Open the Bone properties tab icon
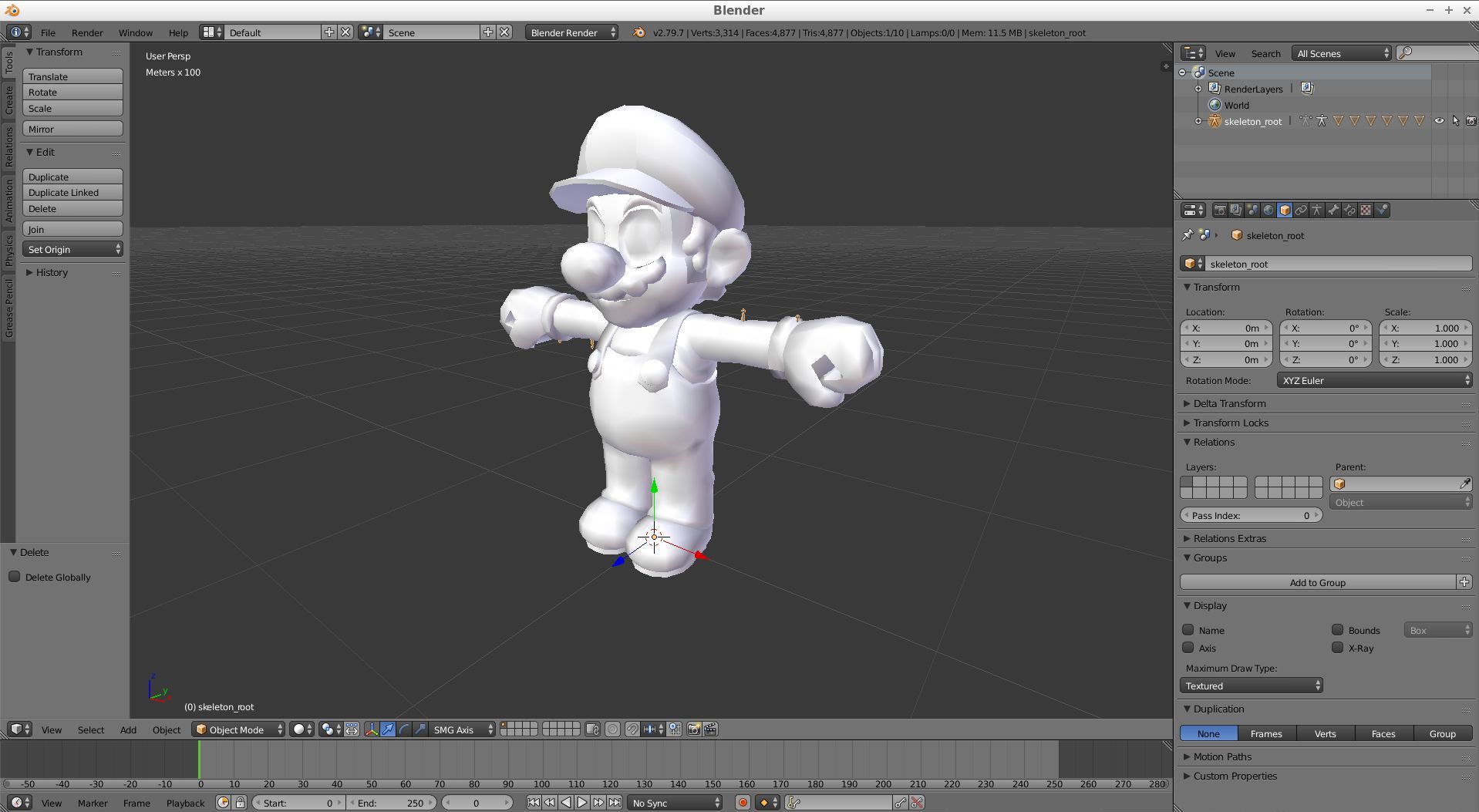The height and width of the screenshot is (812, 1479). 1333,210
